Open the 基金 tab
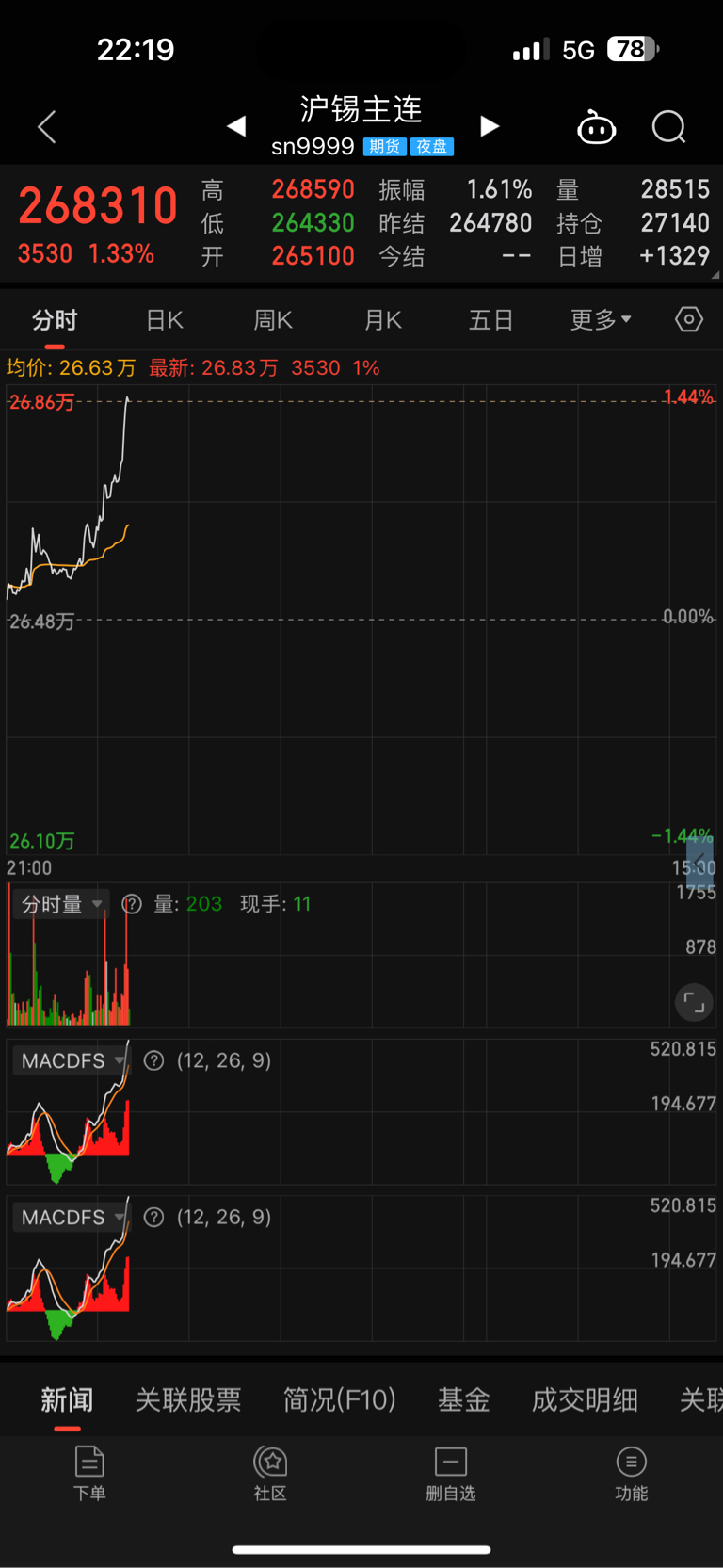Viewport: 723px width, 1568px height. 464,1399
